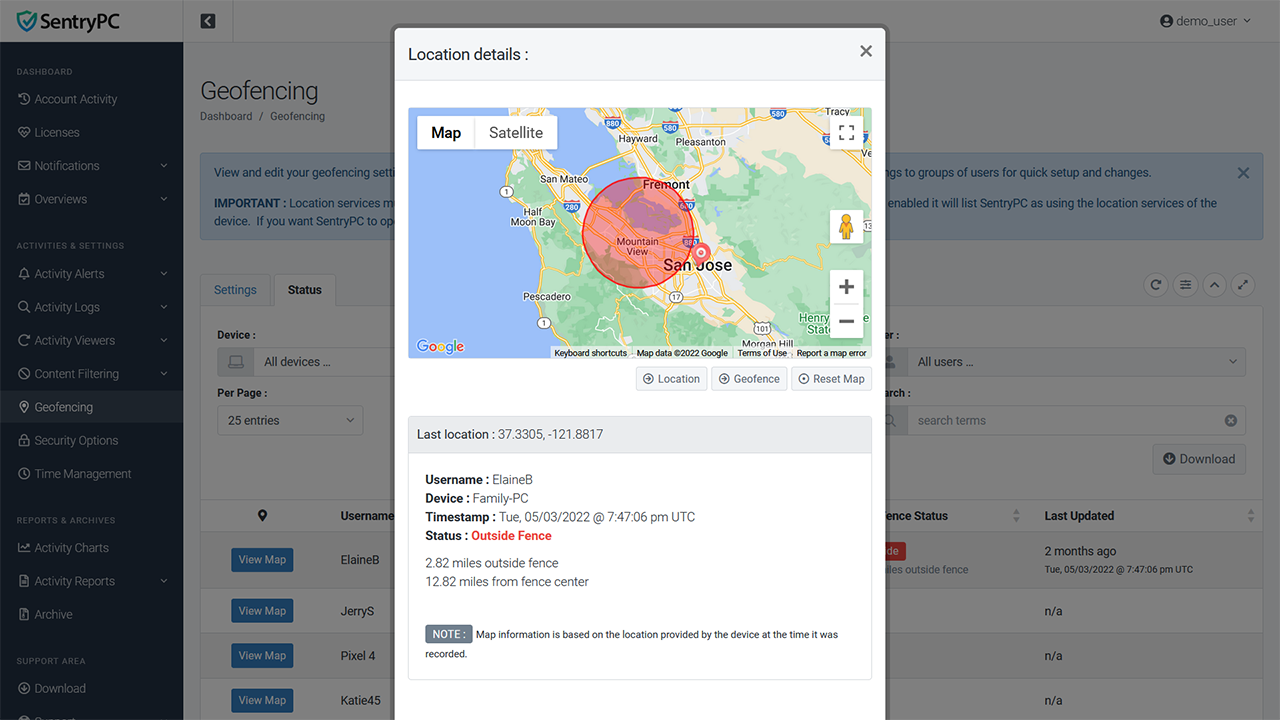Viewport: 1280px width, 720px height.
Task: Center map using the Geofence button
Action: click(749, 379)
